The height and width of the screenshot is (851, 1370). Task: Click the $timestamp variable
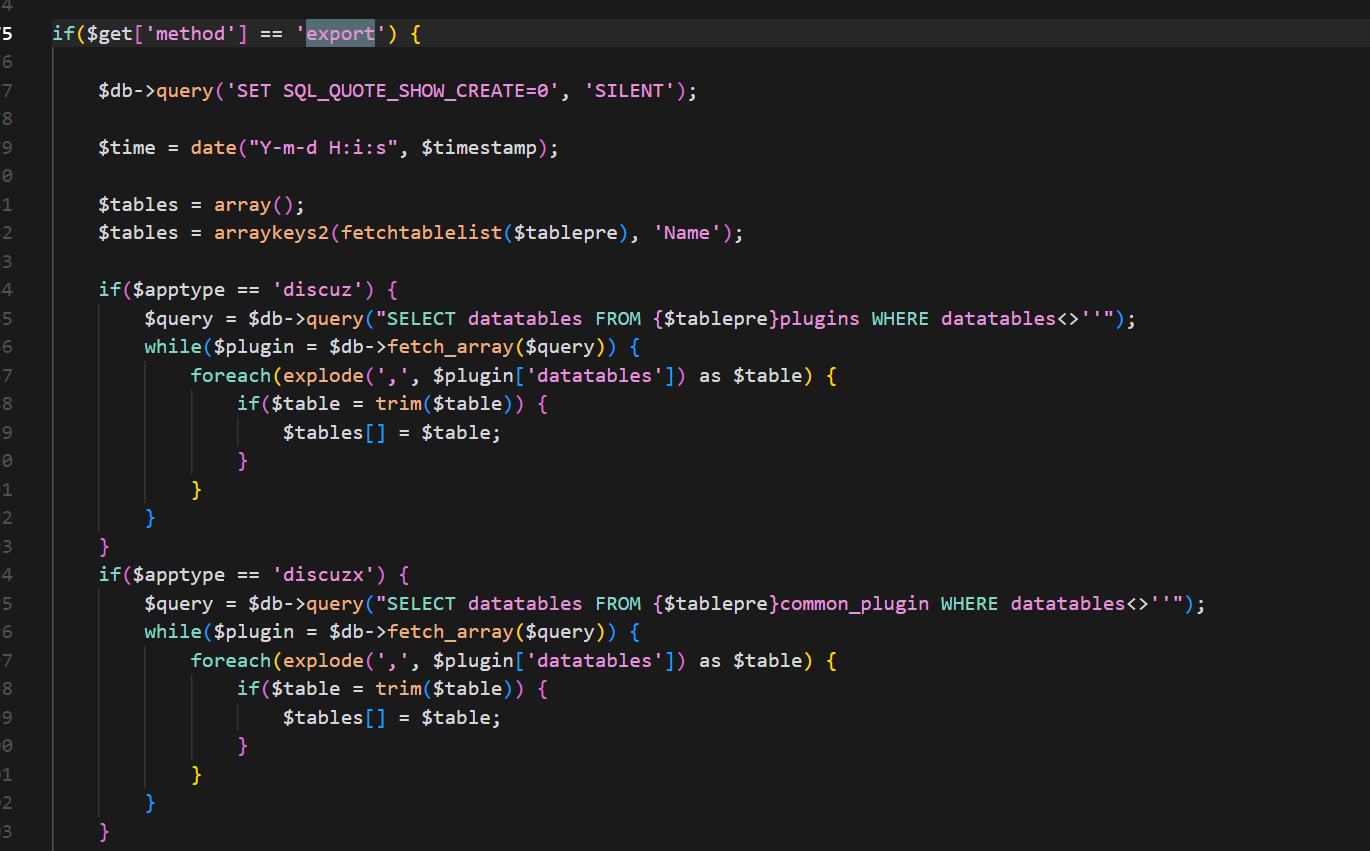click(479, 148)
